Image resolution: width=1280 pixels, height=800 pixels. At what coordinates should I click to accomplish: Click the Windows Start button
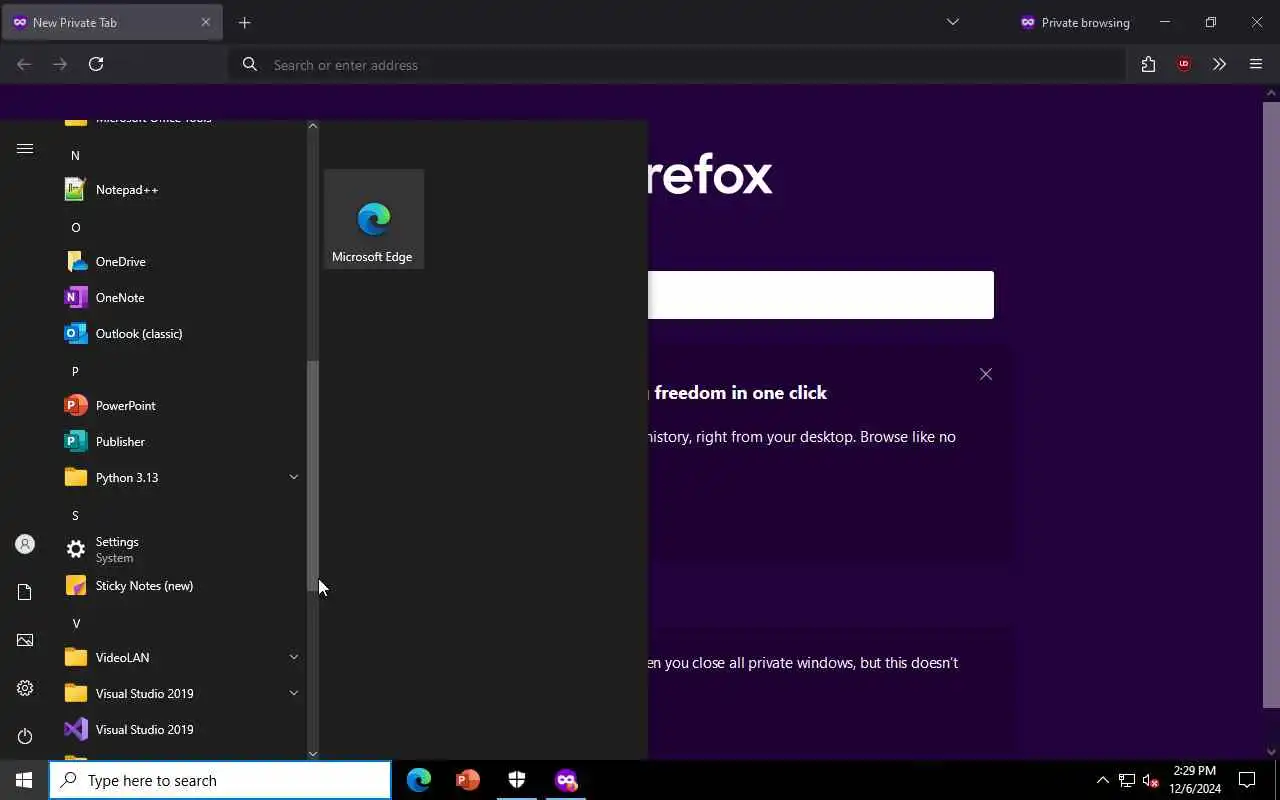point(24,780)
